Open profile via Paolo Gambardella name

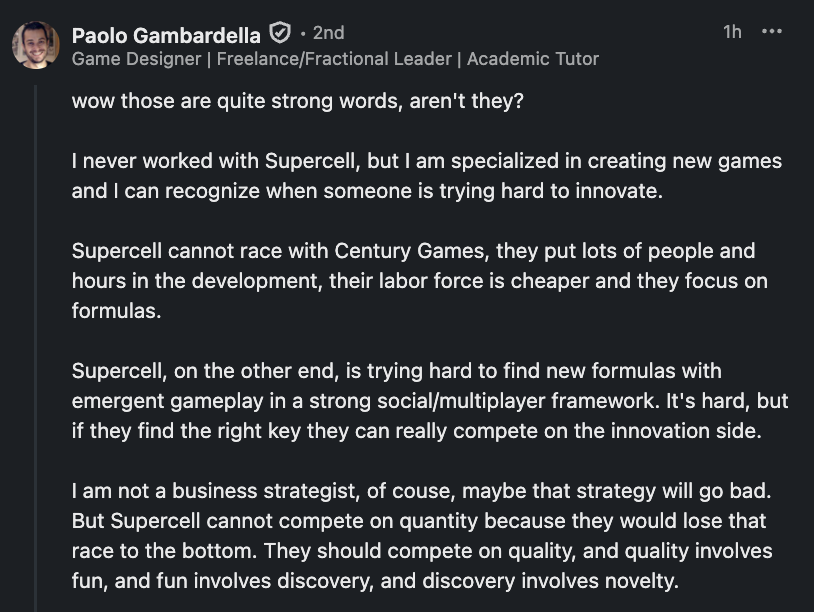[165, 34]
